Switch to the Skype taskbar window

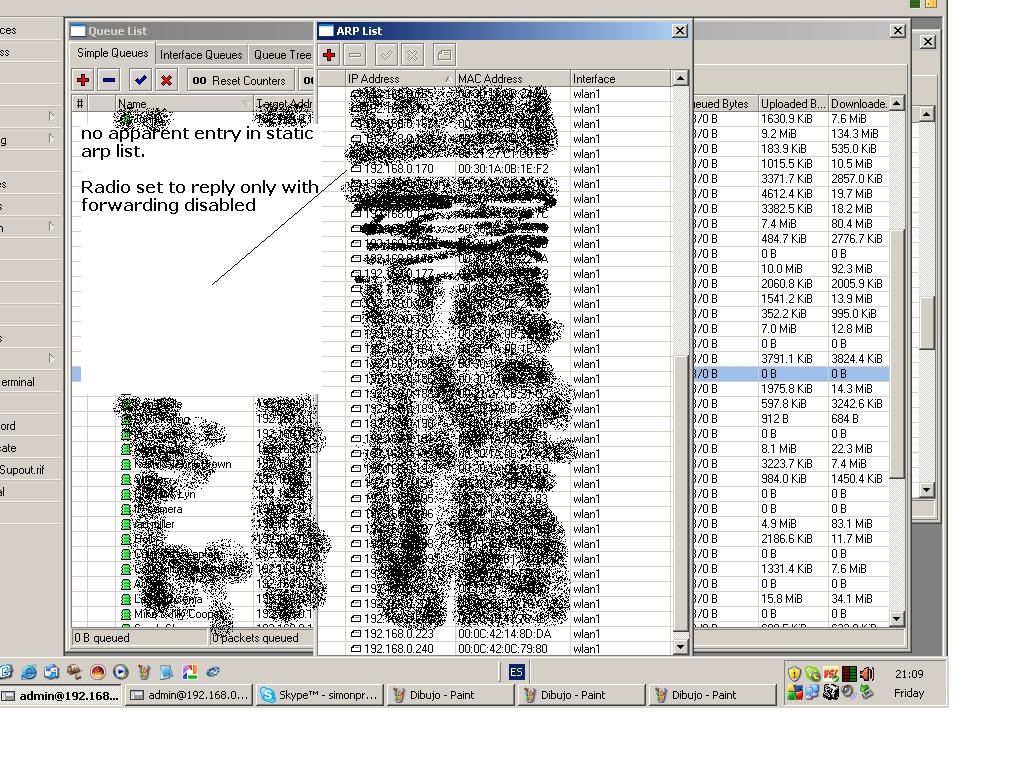(x=319, y=695)
